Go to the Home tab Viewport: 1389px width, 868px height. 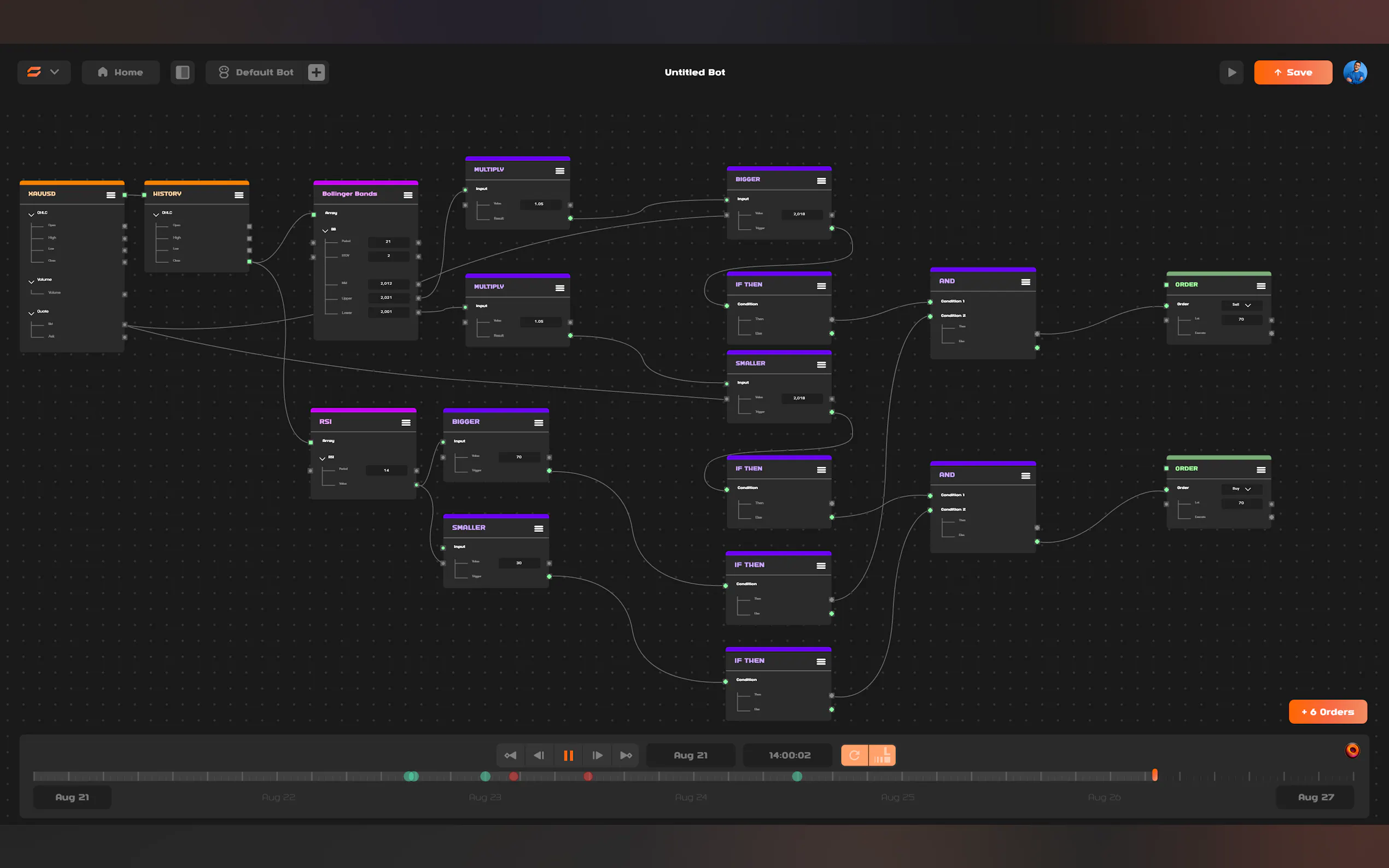pyautogui.click(x=121, y=72)
